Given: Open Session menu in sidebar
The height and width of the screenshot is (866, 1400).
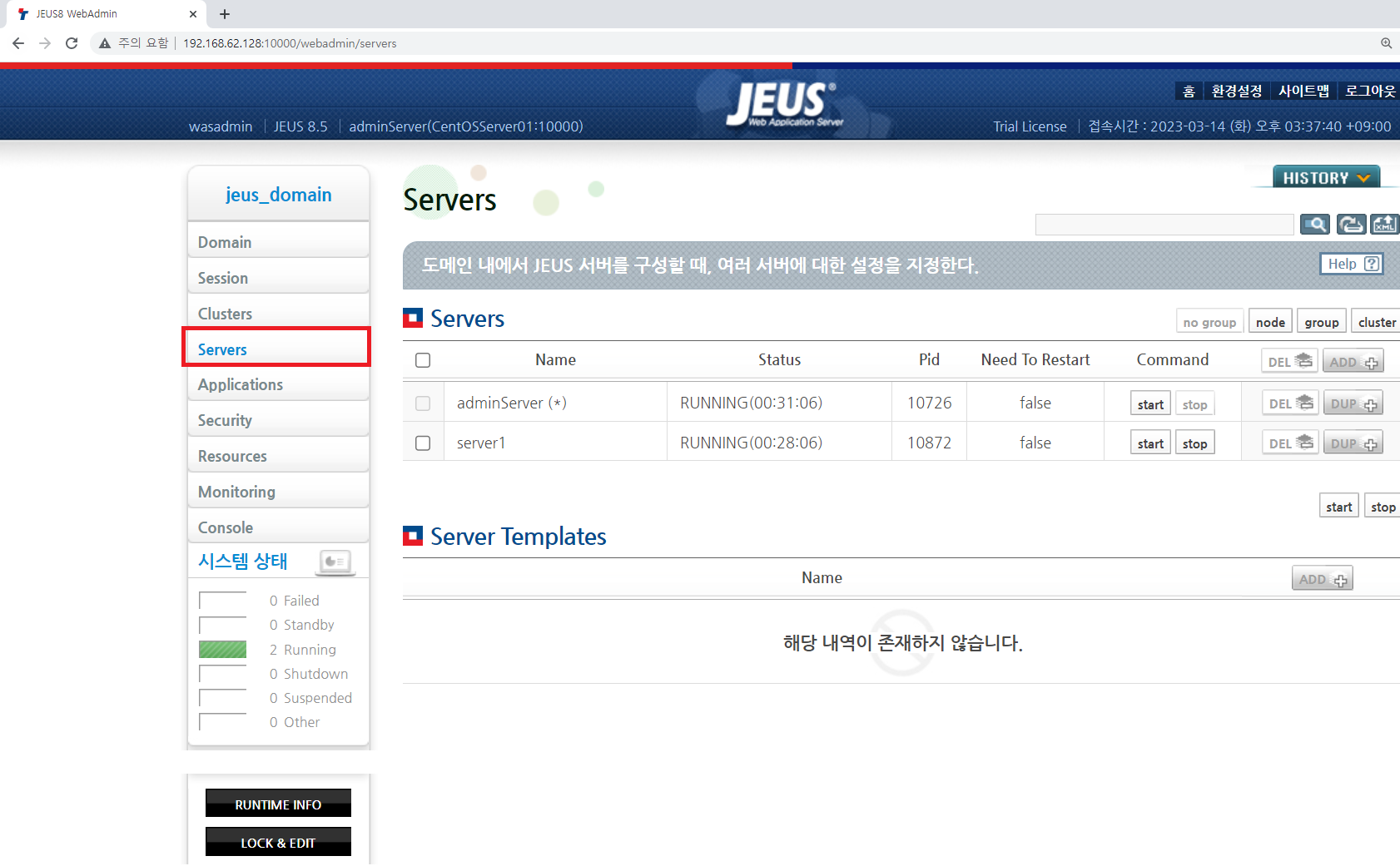Looking at the screenshot, I should [278, 278].
